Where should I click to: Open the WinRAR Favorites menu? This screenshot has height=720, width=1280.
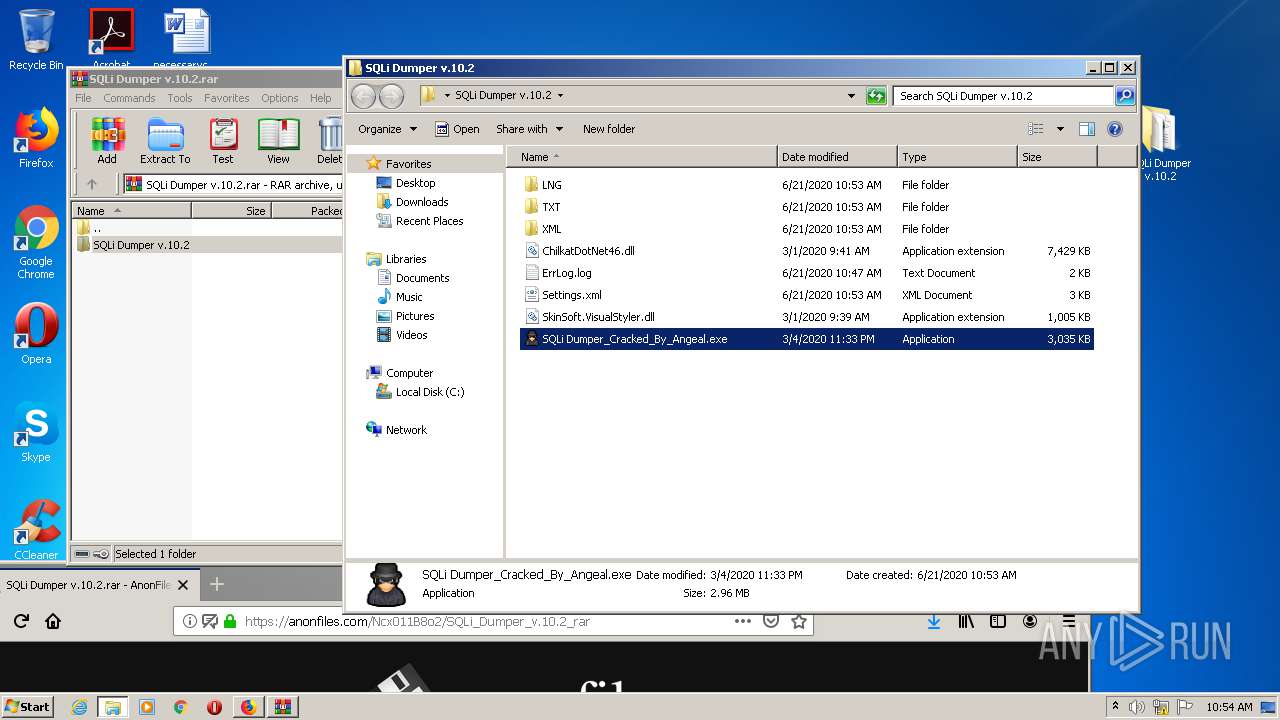(227, 98)
